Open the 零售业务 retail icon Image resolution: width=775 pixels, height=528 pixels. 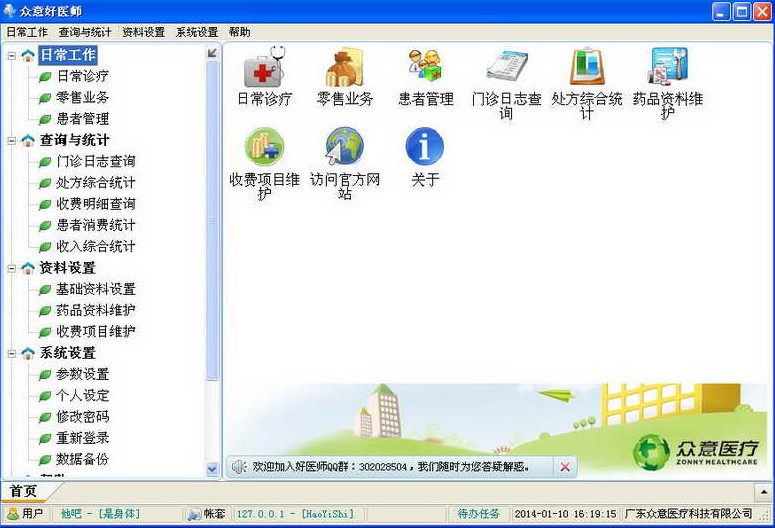coord(345,69)
